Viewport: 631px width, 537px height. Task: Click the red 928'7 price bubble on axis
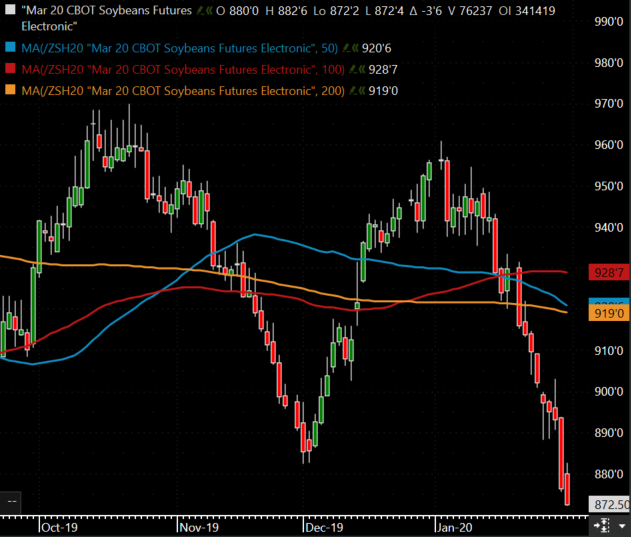point(609,273)
